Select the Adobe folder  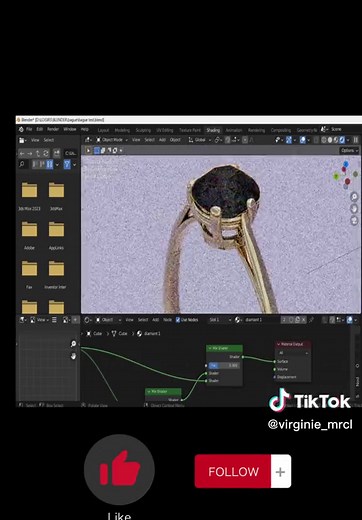coord(29,235)
